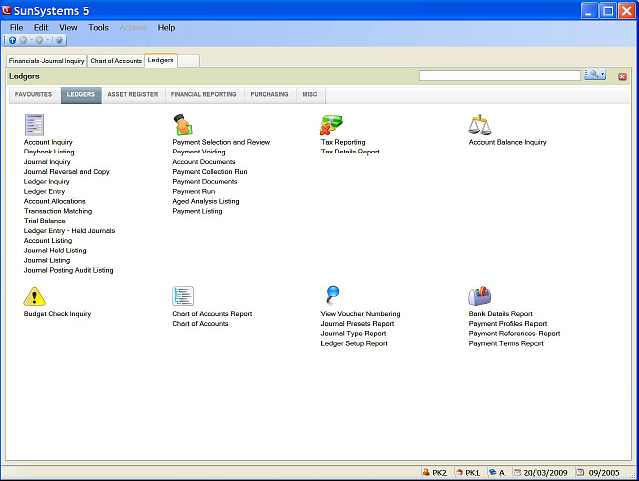
Task: Click the Account Balance Inquiry scales icon
Action: point(480,125)
